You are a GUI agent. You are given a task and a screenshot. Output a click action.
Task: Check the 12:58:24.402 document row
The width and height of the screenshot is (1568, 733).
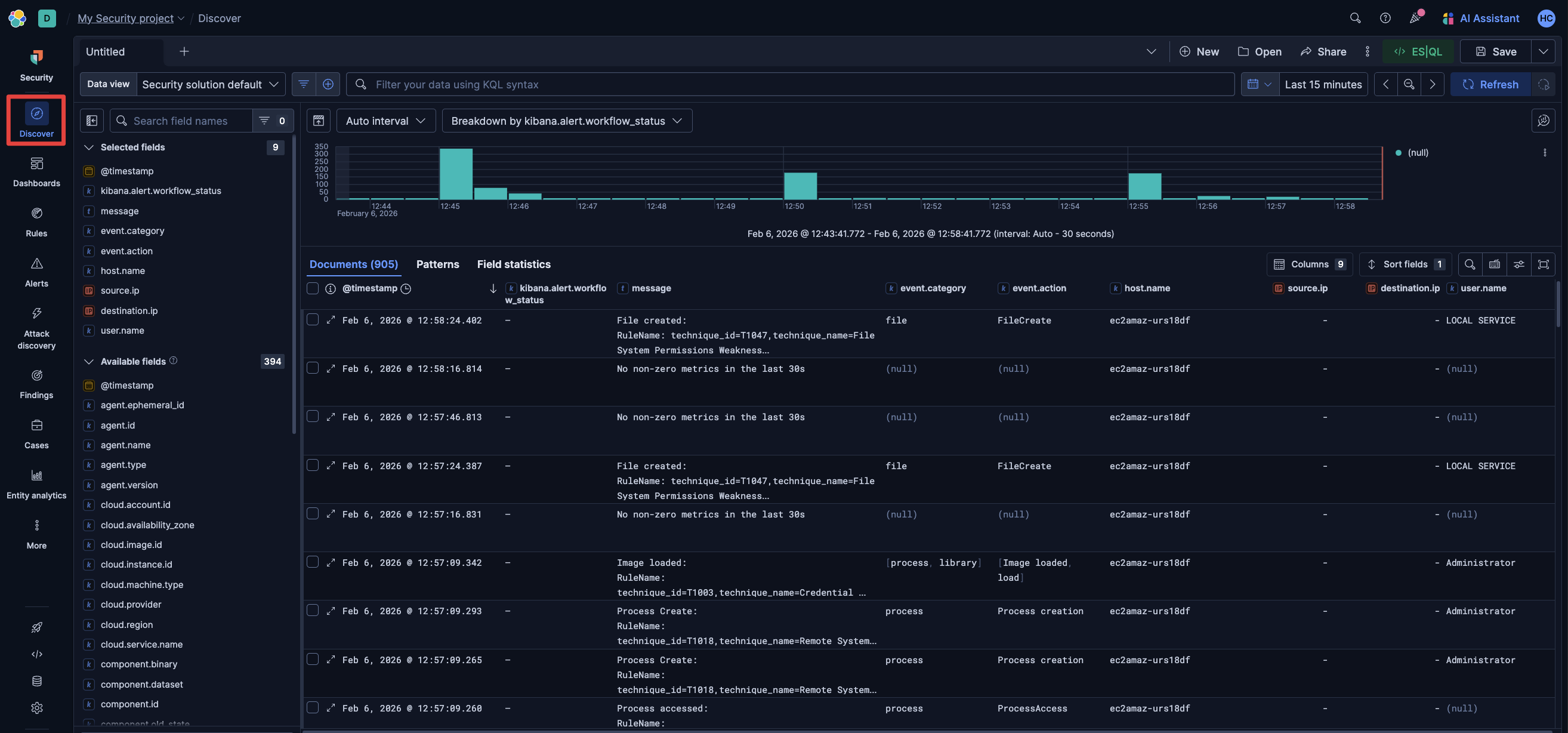point(313,320)
